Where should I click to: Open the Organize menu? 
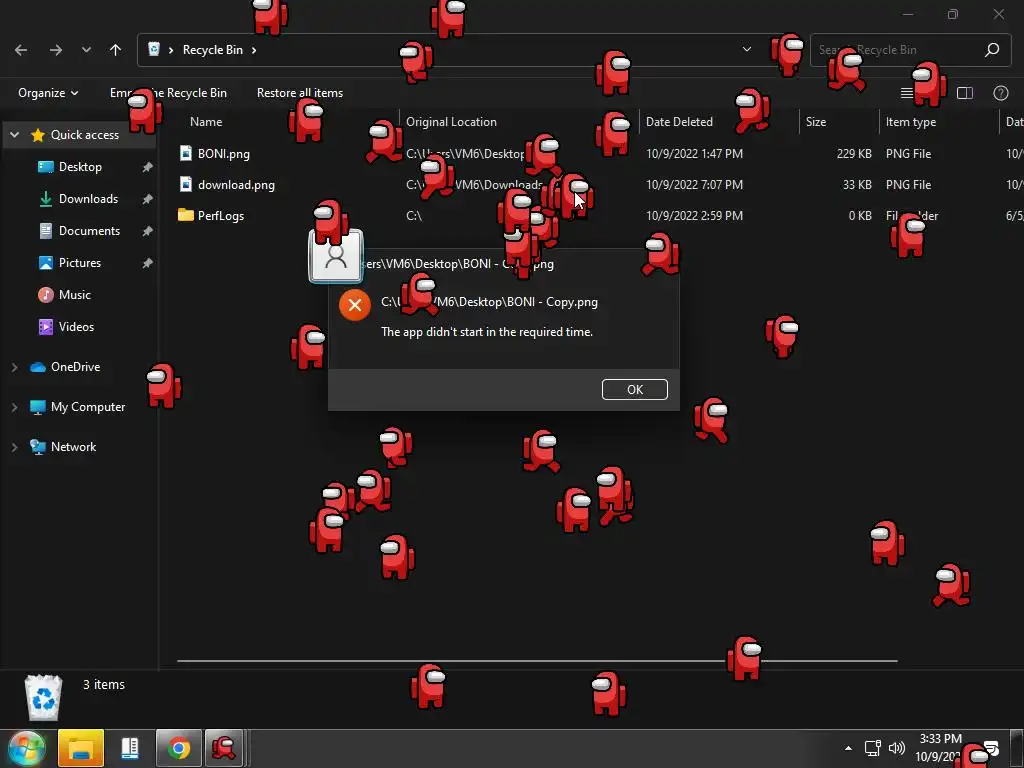coord(48,93)
